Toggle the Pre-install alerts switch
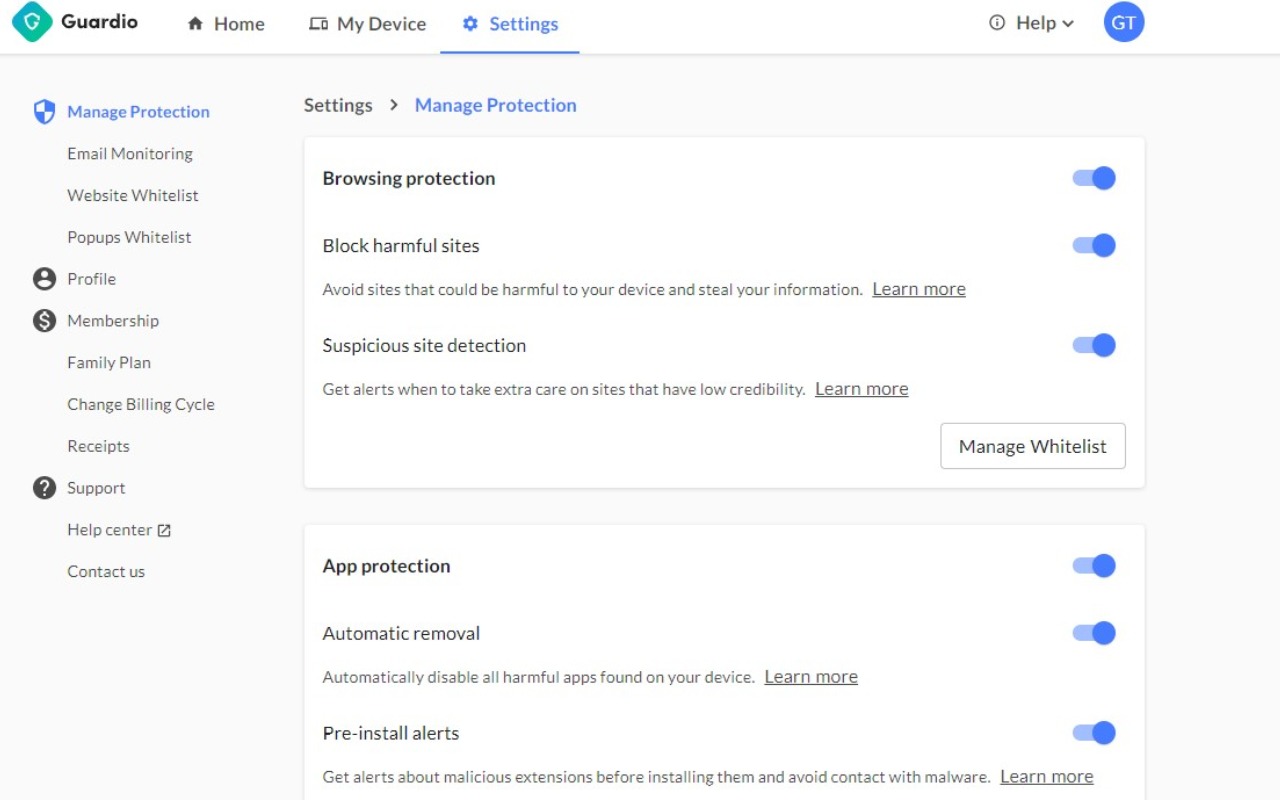Viewport: 1280px width, 800px height. click(1094, 733)
